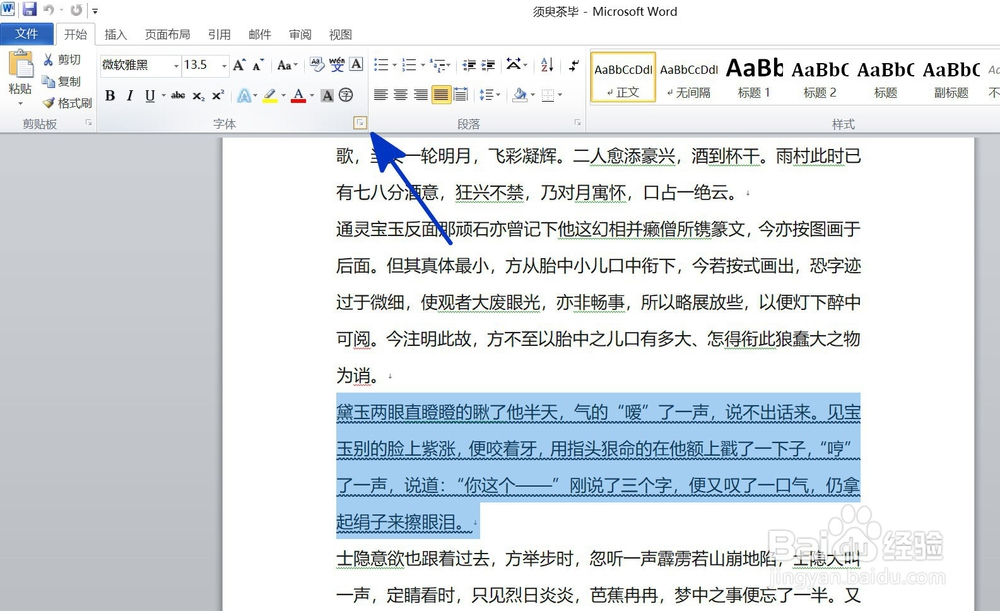Apply superscript formatting
The height and width of the screenshot is (611, 1000).
click(217, 95)
